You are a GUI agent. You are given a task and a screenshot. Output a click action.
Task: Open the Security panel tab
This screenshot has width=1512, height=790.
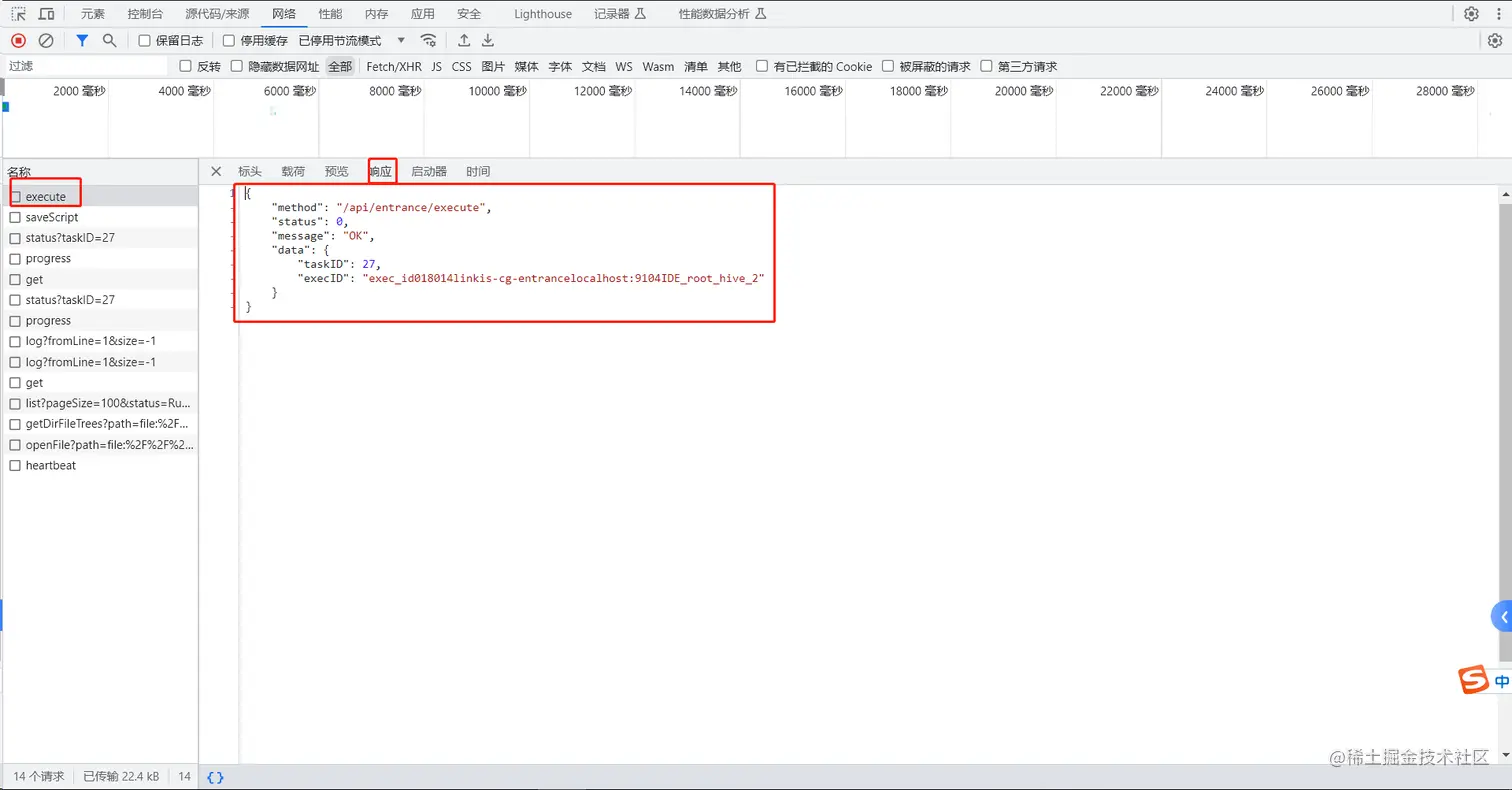pyautogui.click(x=469, y=14)
